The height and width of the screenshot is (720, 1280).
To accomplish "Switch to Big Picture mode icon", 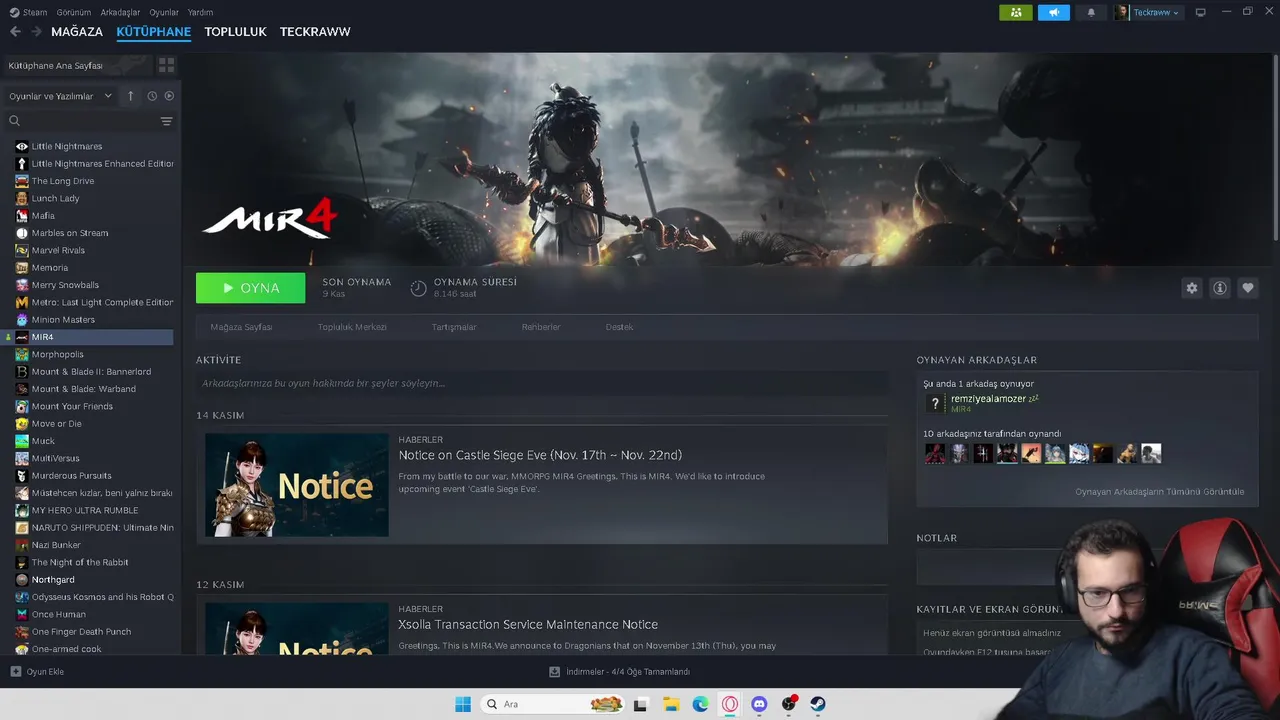I will click(x=1201, y=12).
